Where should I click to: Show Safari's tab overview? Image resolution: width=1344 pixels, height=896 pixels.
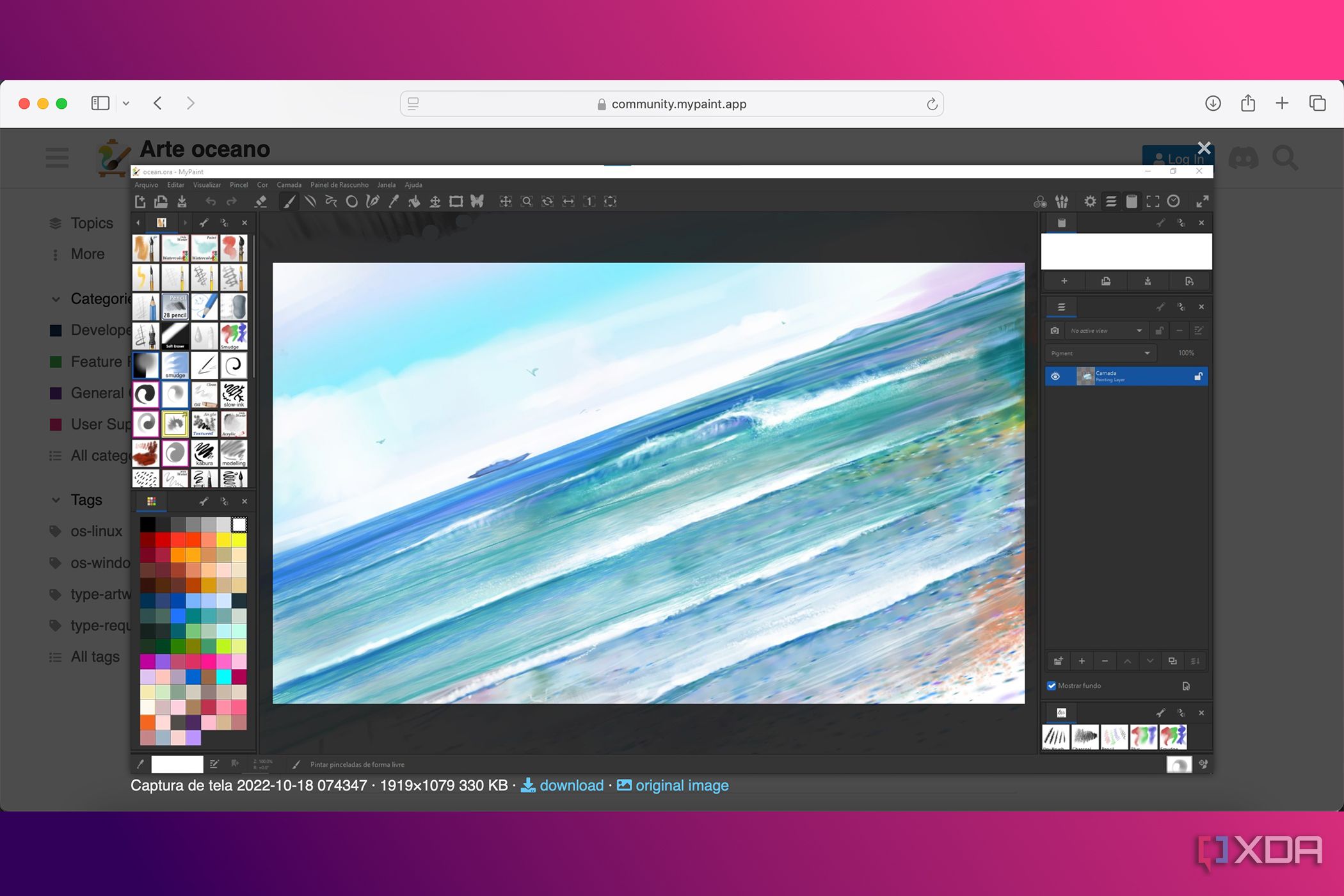point(1317,103)
